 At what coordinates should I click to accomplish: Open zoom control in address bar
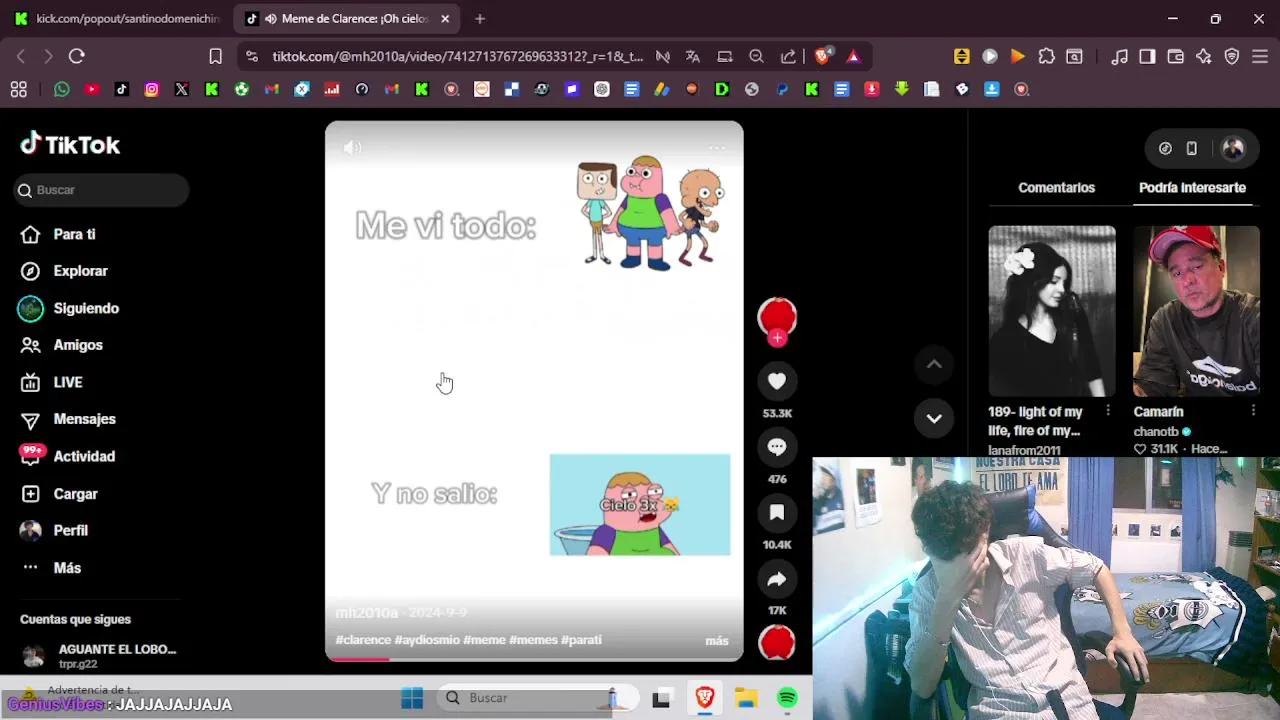tap(756, 57)
